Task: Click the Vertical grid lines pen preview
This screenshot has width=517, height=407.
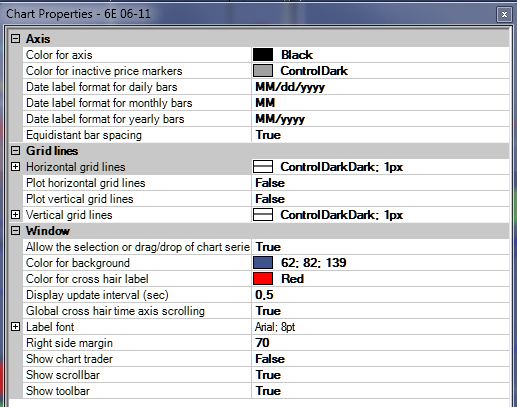Action: [x=263, y=215]
